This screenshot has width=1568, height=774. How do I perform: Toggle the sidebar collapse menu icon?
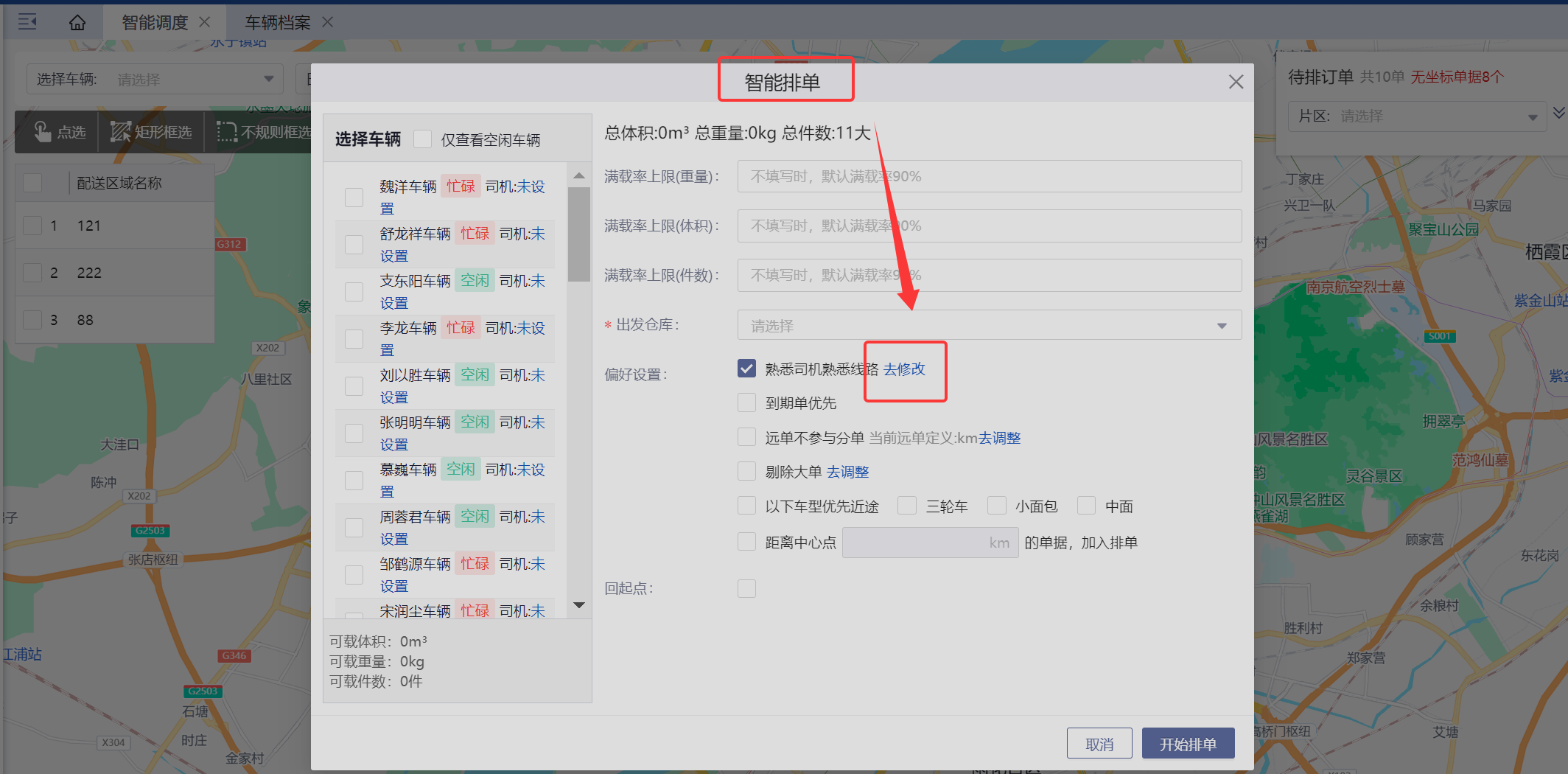(27, 22)
